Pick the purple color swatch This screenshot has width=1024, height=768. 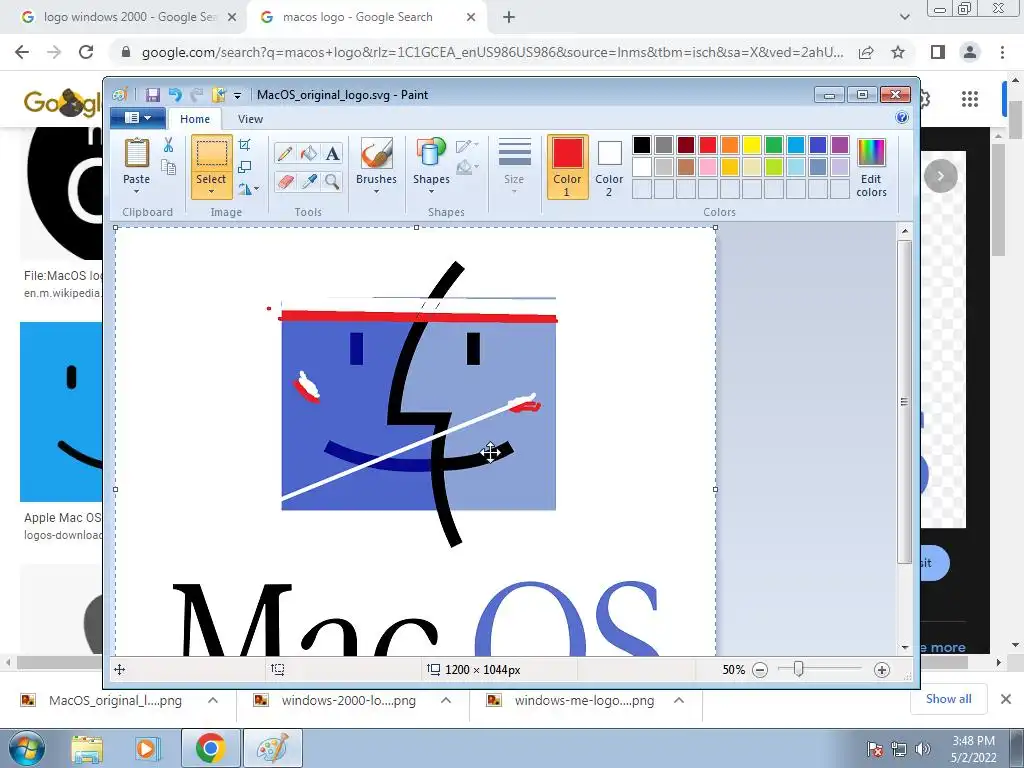(x=840, y=144)
